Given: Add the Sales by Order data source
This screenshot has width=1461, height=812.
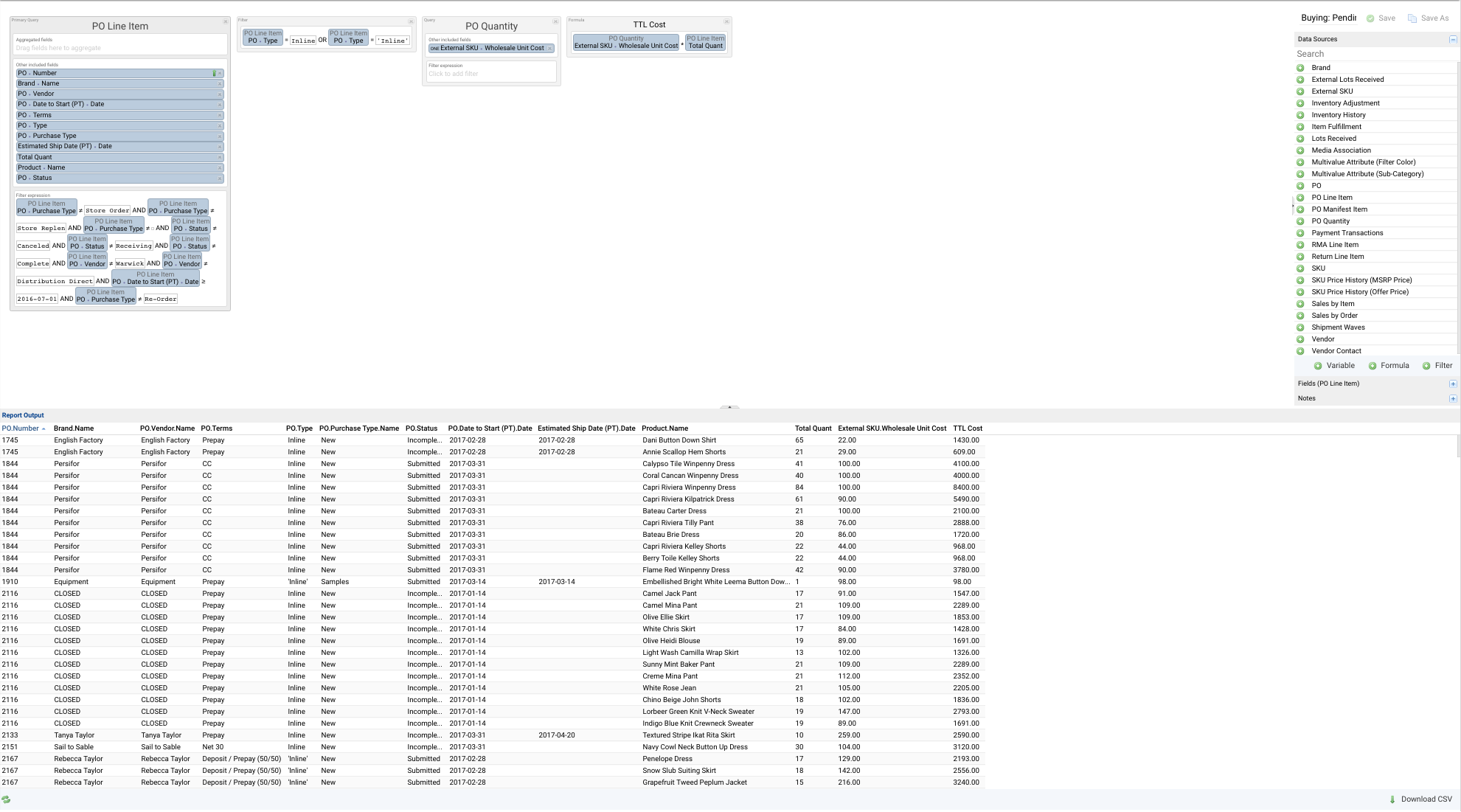Looking at the screenshot, I should [1300, 316].
